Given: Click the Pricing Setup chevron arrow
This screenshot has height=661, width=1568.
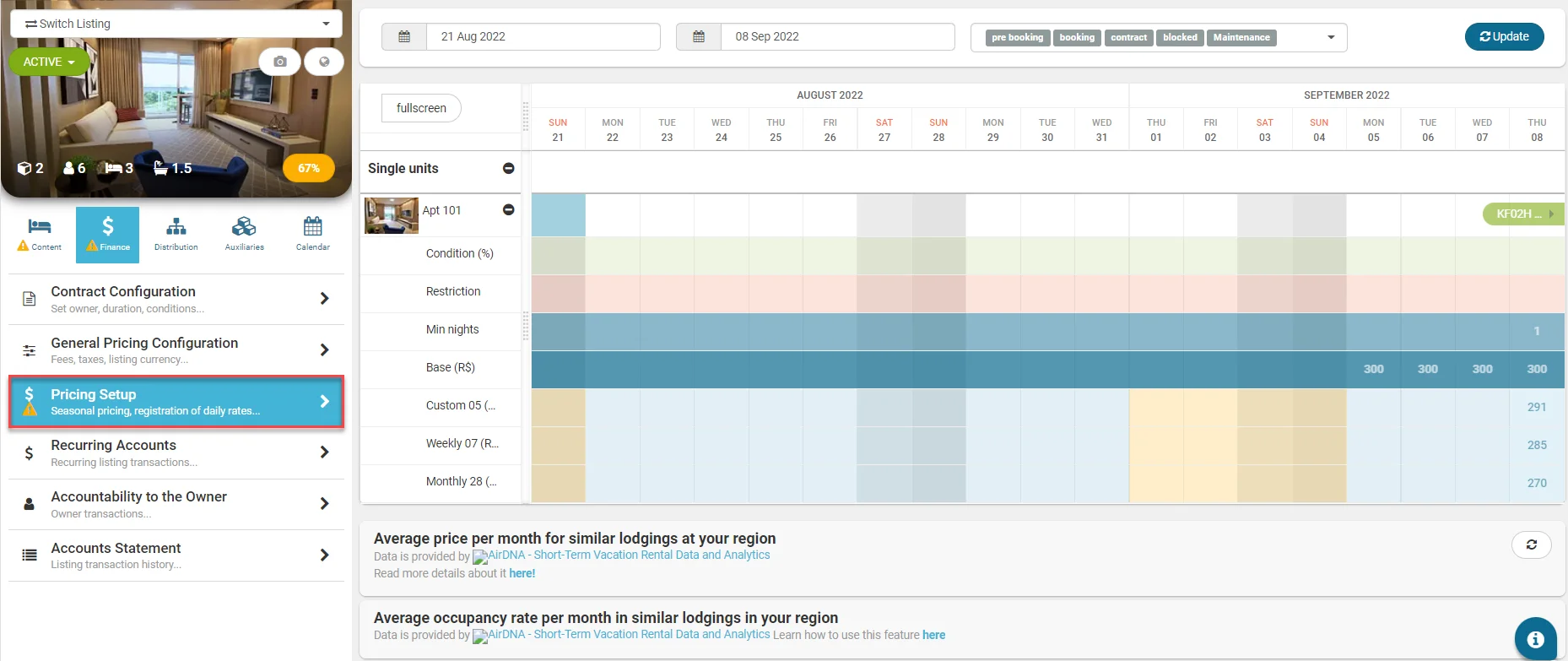Looking at the screenshot, I should point(324,401).
